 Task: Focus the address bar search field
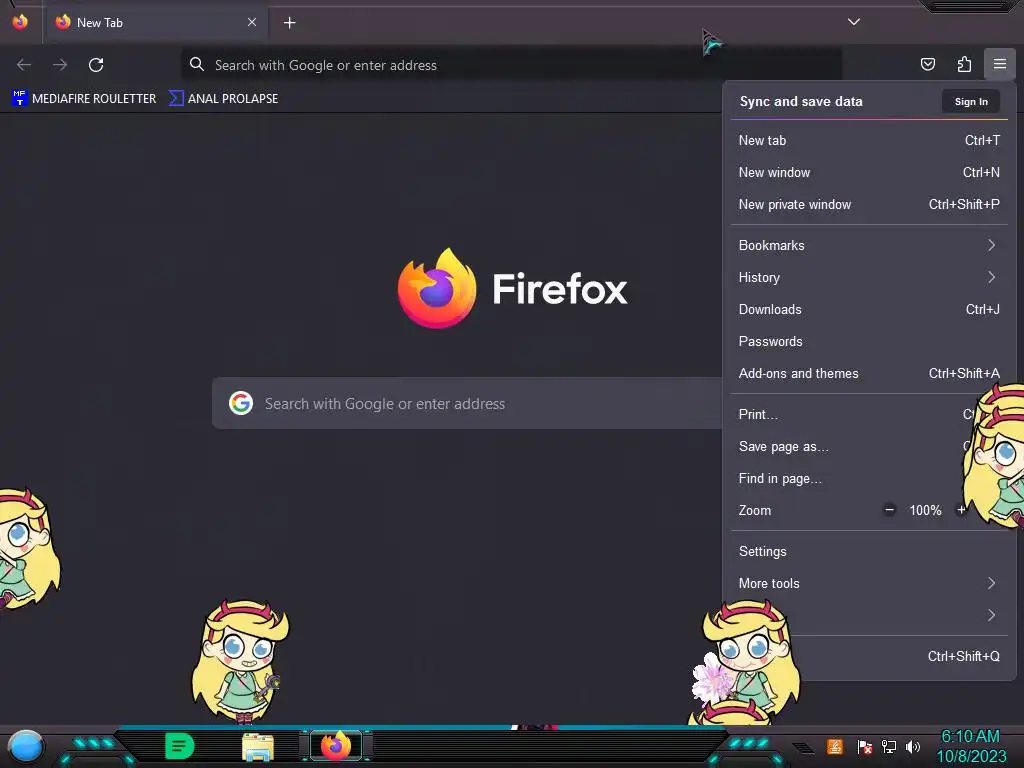point(511,65)
